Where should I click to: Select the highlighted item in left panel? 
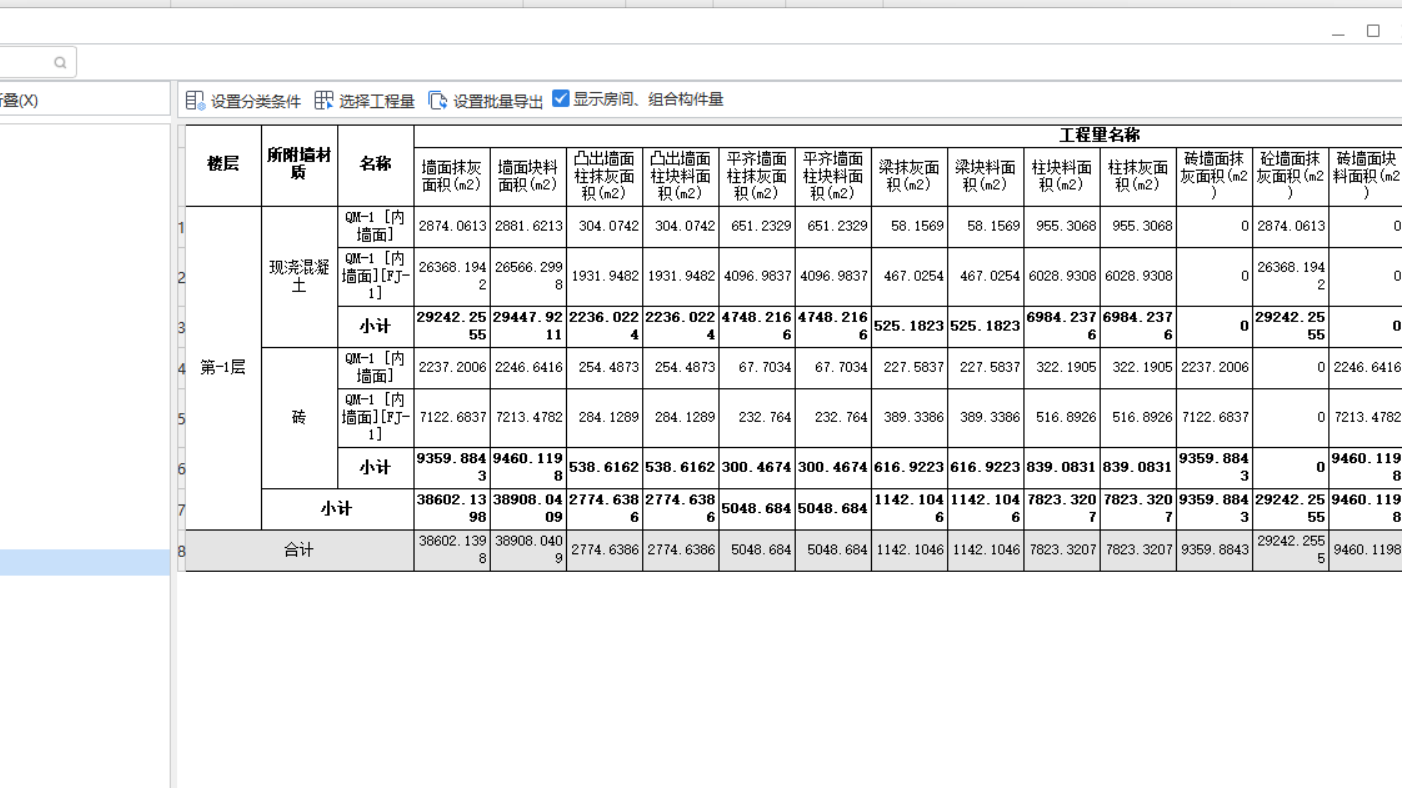point(85,562)
